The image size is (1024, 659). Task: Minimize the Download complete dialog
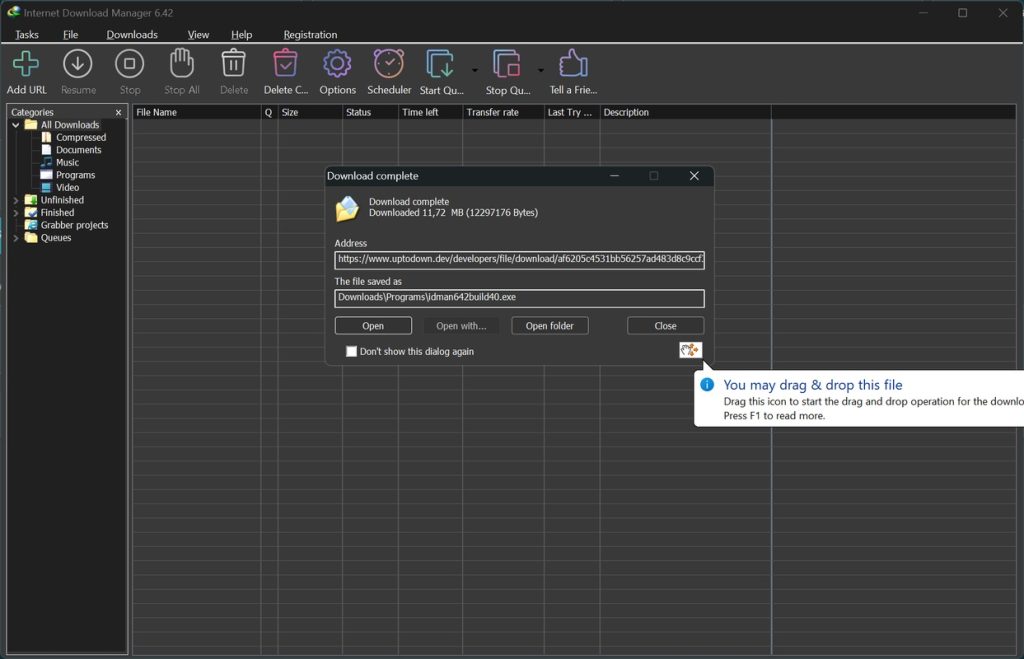pos(614,176)
